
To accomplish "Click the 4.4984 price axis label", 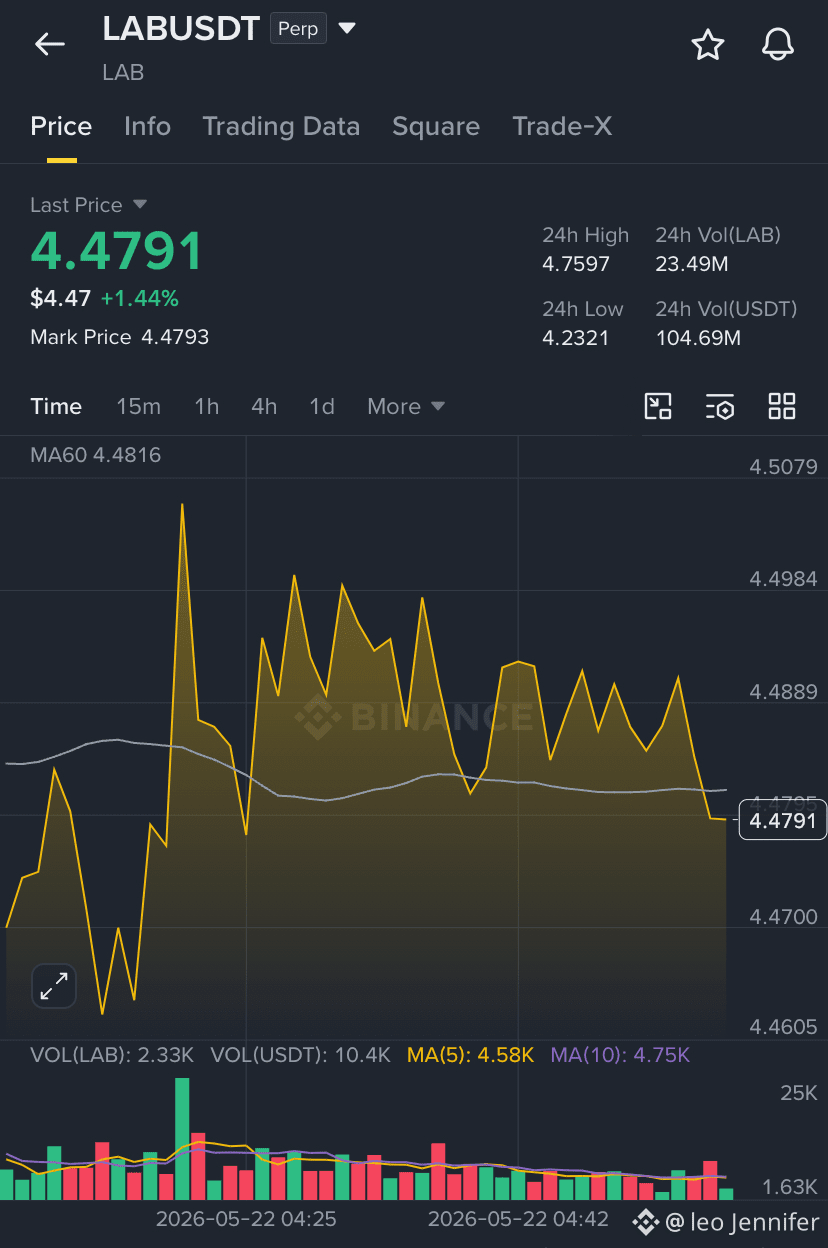I will click(783, 579).
